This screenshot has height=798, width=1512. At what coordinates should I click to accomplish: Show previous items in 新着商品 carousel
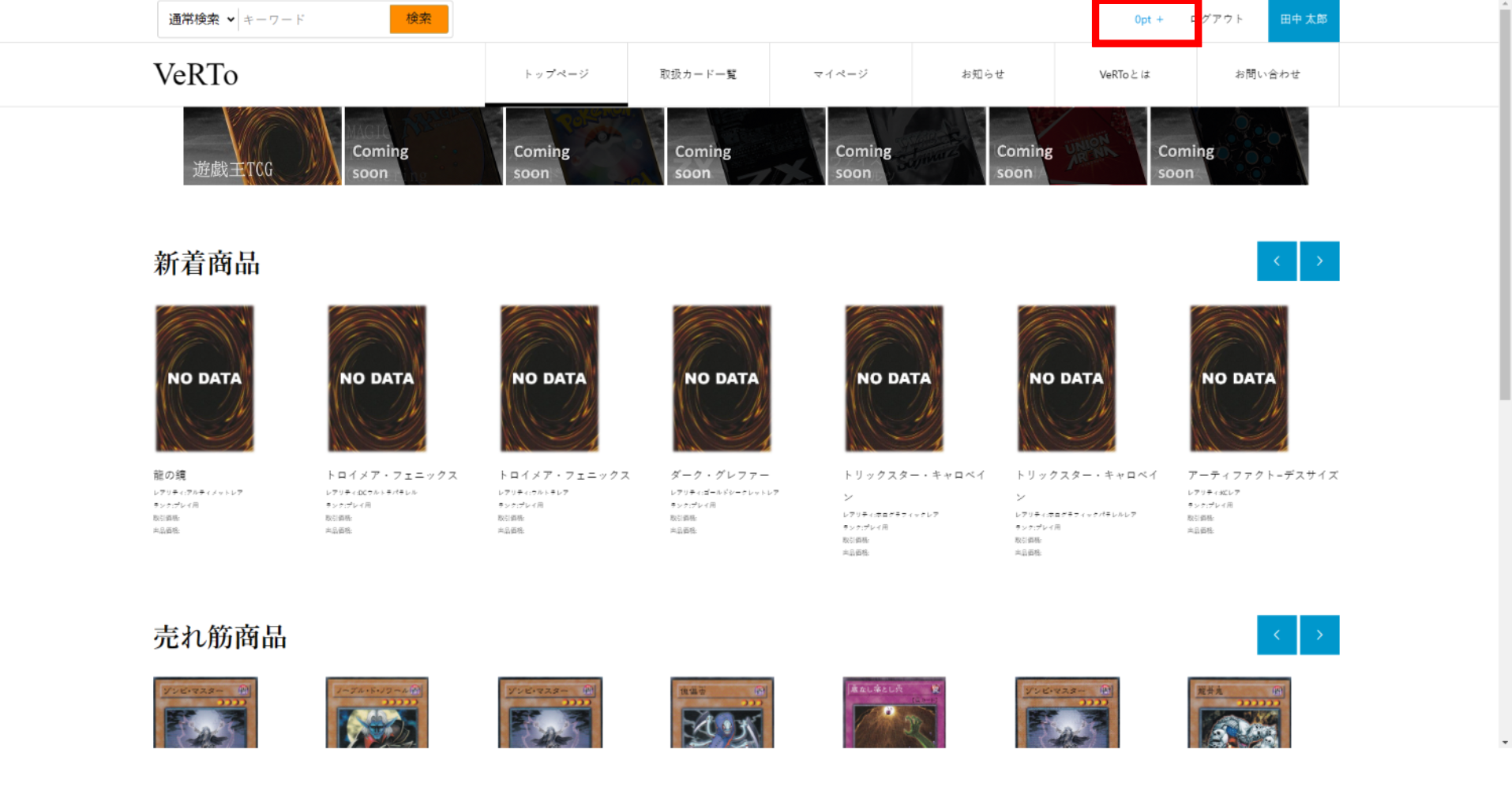click(1277, 261)
